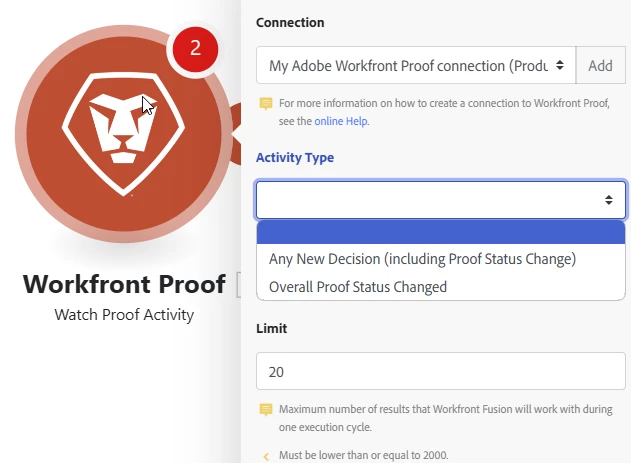Click the 'Watch Proof Activity' subtitle
Screen dimensions: 631x463
[124, 315]
